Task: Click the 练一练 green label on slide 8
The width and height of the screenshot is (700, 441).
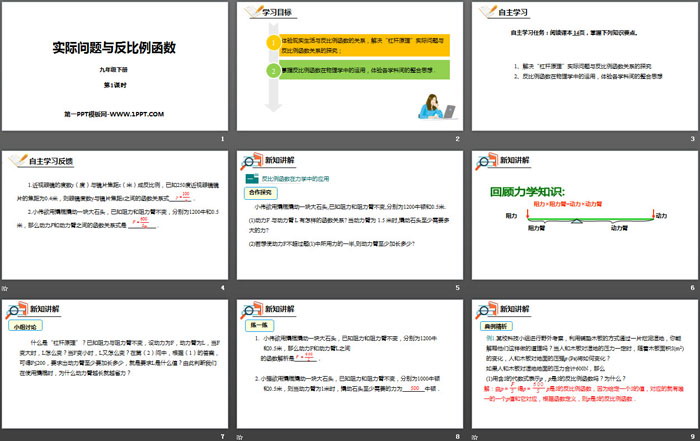Action: (x=259, y=326)
